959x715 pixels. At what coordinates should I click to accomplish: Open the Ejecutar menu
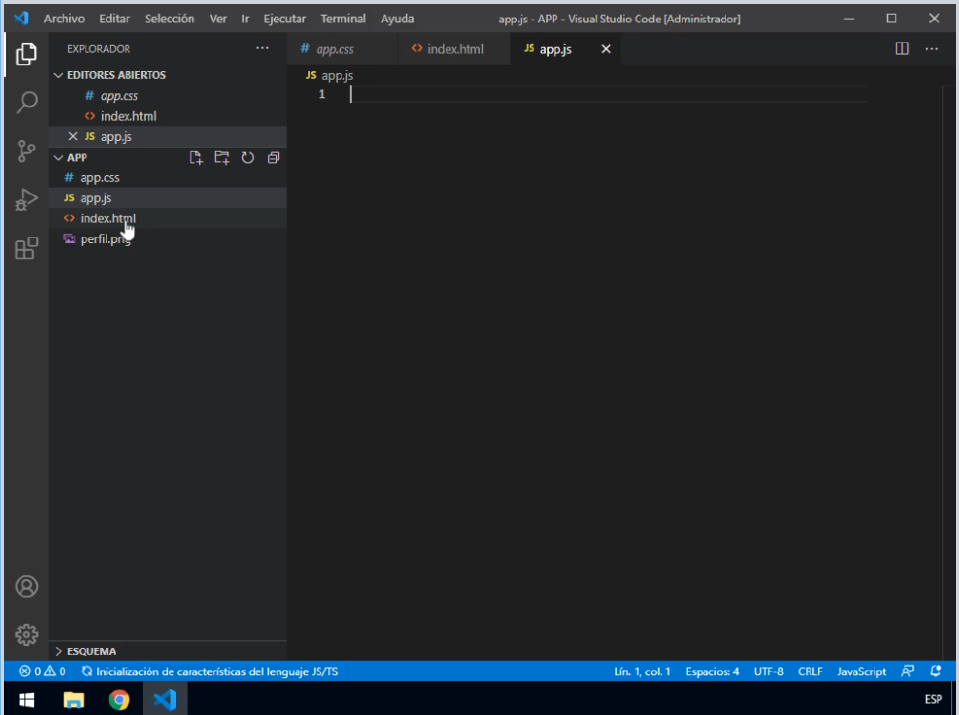285,18
